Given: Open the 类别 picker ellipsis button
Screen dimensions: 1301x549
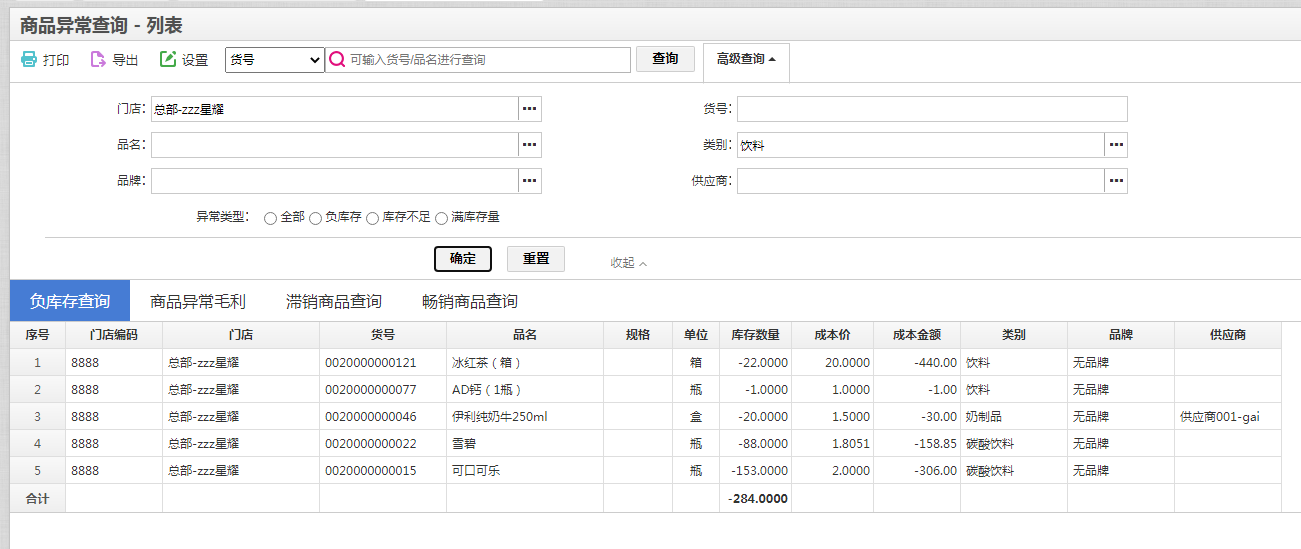Looking at the screenshot, I should coord(1115,145).
